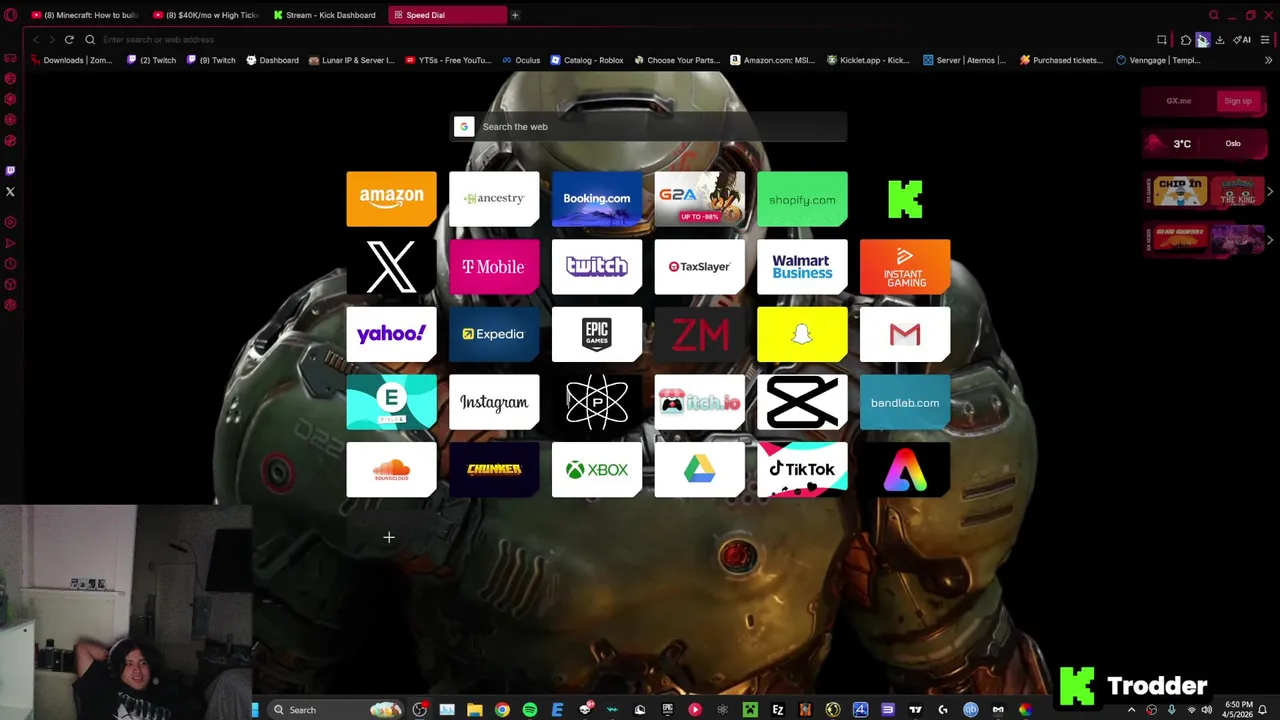Open a new tab with plus button
The image size is (1280, 720).
click(x=515, y=15)
